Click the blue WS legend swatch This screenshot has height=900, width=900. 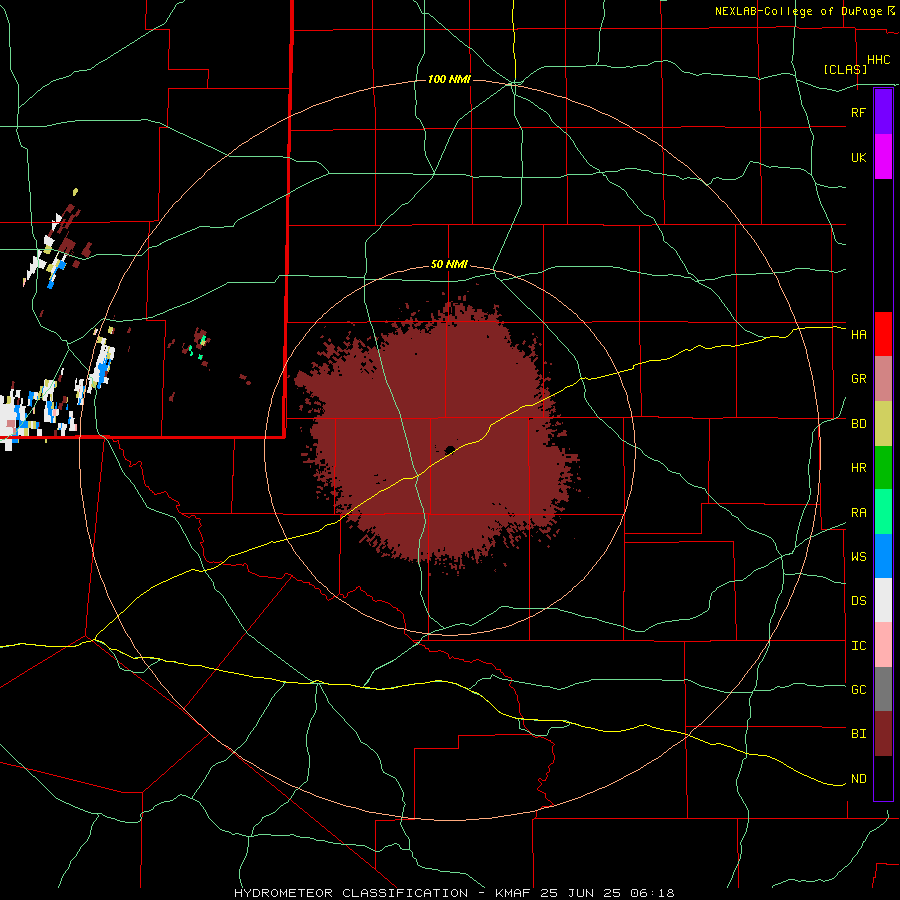(x=883, y=556)
